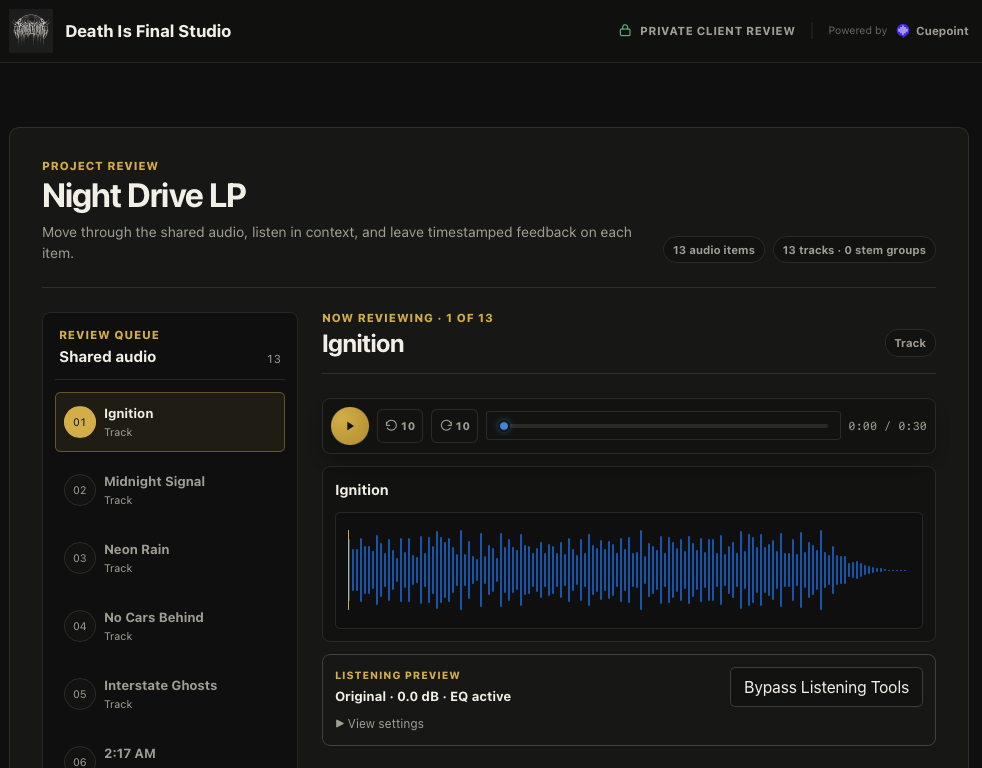The height and width of the screenshot is (768, 982).
Task: Click NOW REVIEWING · 1 OF 13 label
Action: pos(407,318)
